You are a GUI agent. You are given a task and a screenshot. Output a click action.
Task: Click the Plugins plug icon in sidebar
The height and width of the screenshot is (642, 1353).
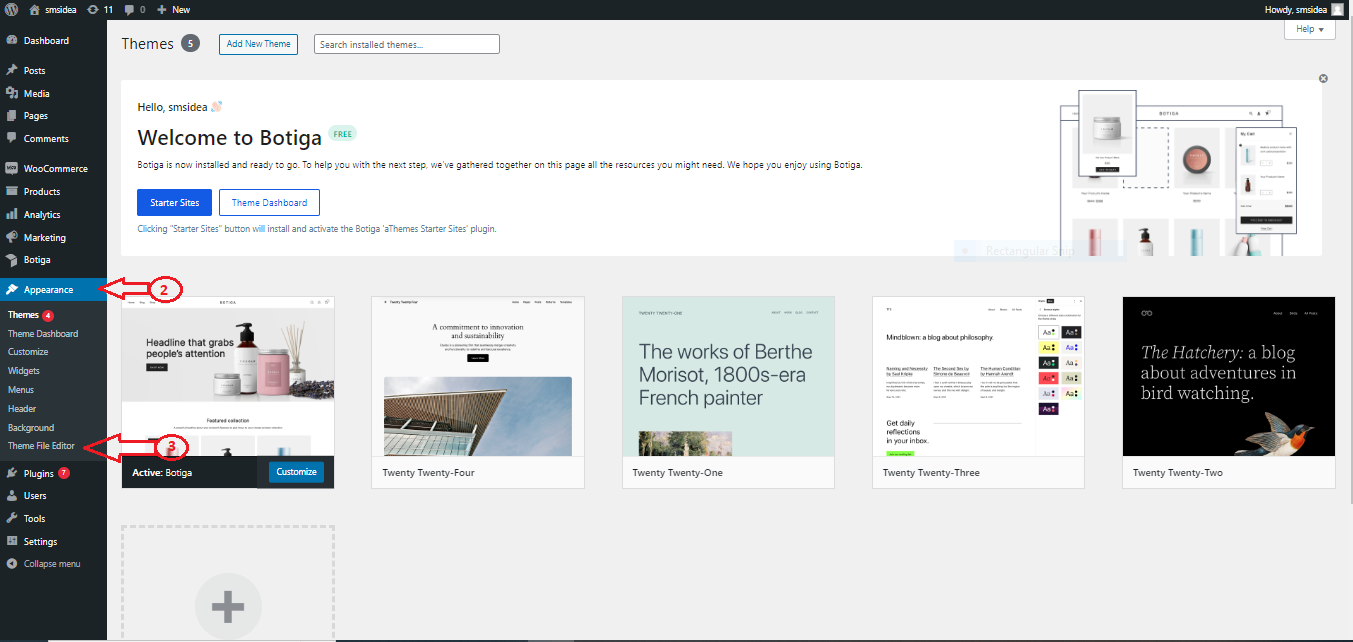[x=11, y=473]
